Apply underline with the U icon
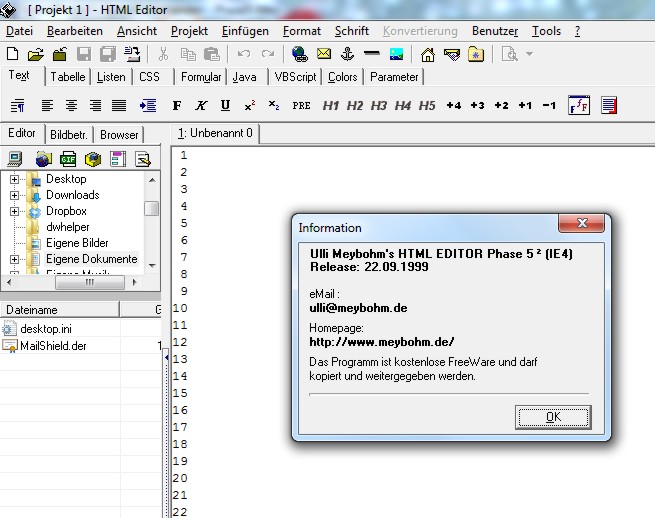This screenshot has width=655, height=518. (x=225, y=105)
